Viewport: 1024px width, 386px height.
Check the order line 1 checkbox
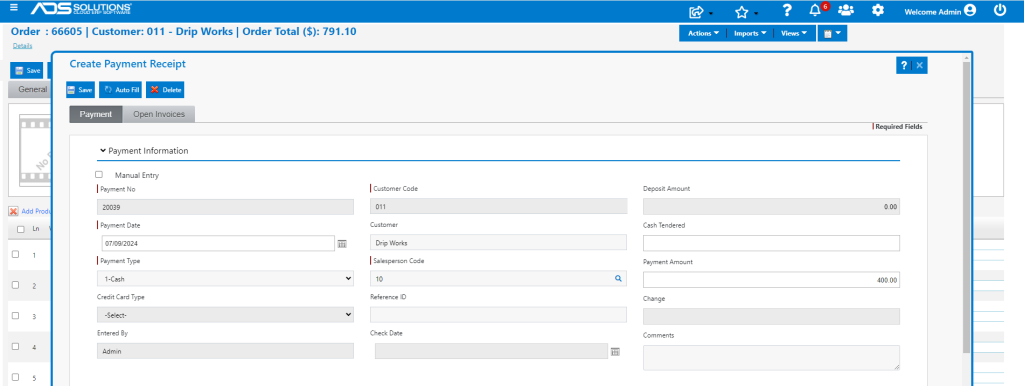(16, 254)
